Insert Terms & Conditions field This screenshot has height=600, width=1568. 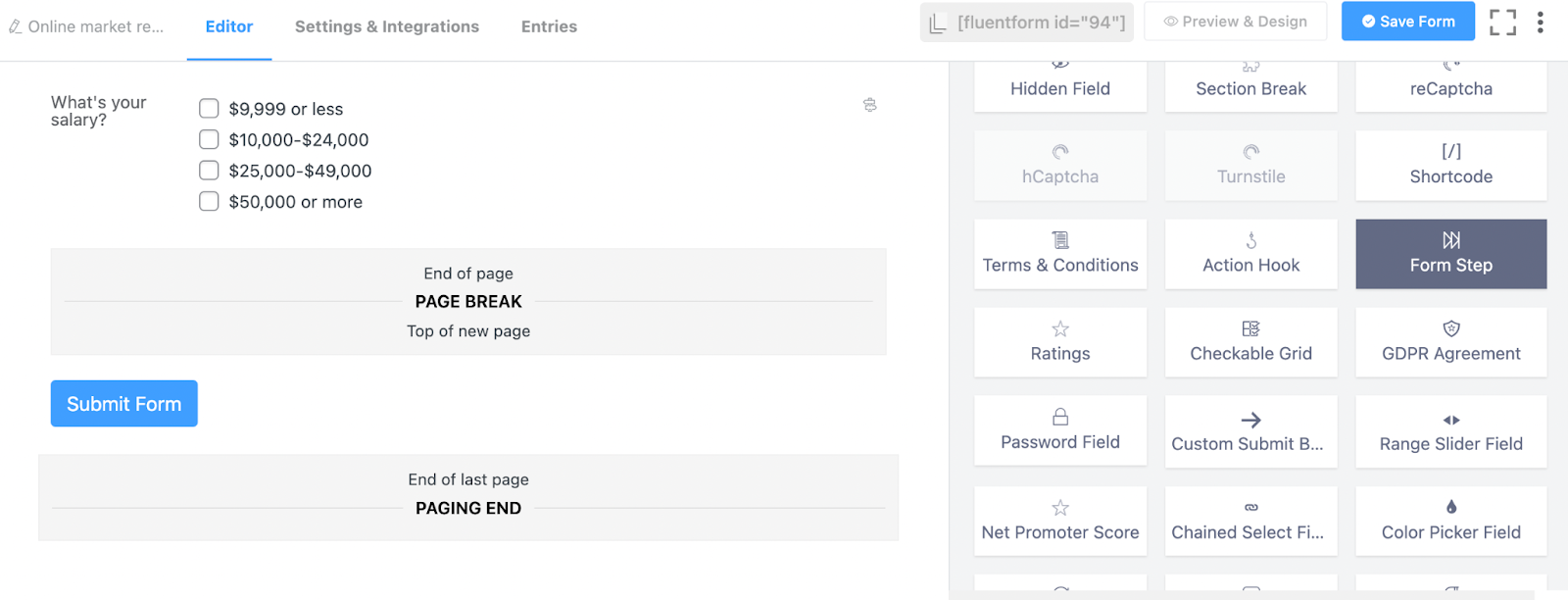pyautogui.click(x=1059, y=254)
